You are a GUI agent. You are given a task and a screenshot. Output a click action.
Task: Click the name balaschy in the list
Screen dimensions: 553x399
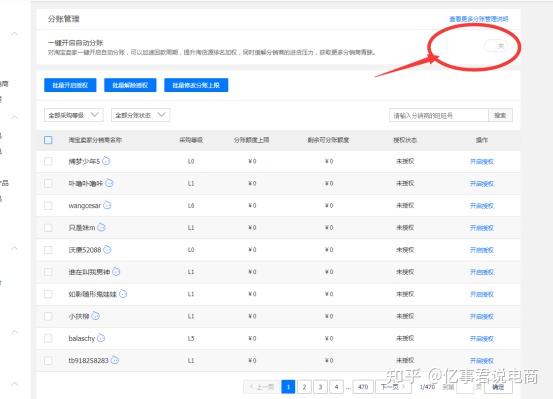pos(81,339)
